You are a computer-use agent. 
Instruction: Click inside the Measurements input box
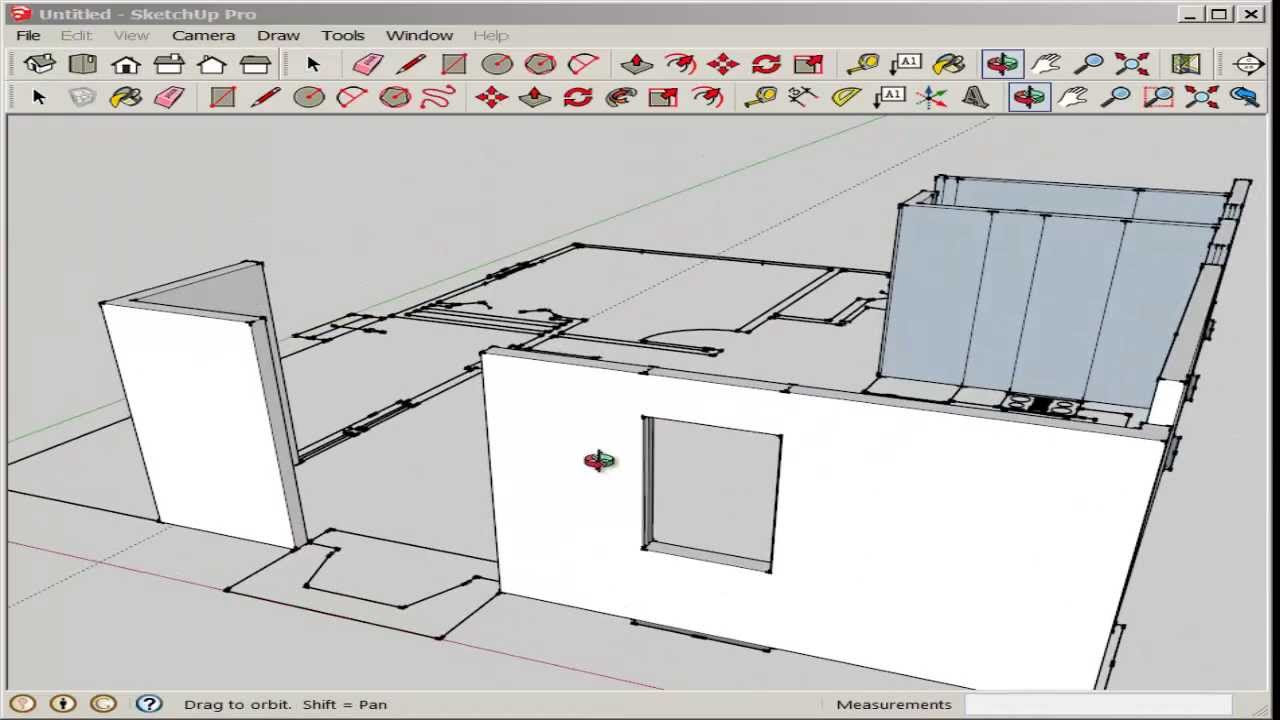(1099, 704)
